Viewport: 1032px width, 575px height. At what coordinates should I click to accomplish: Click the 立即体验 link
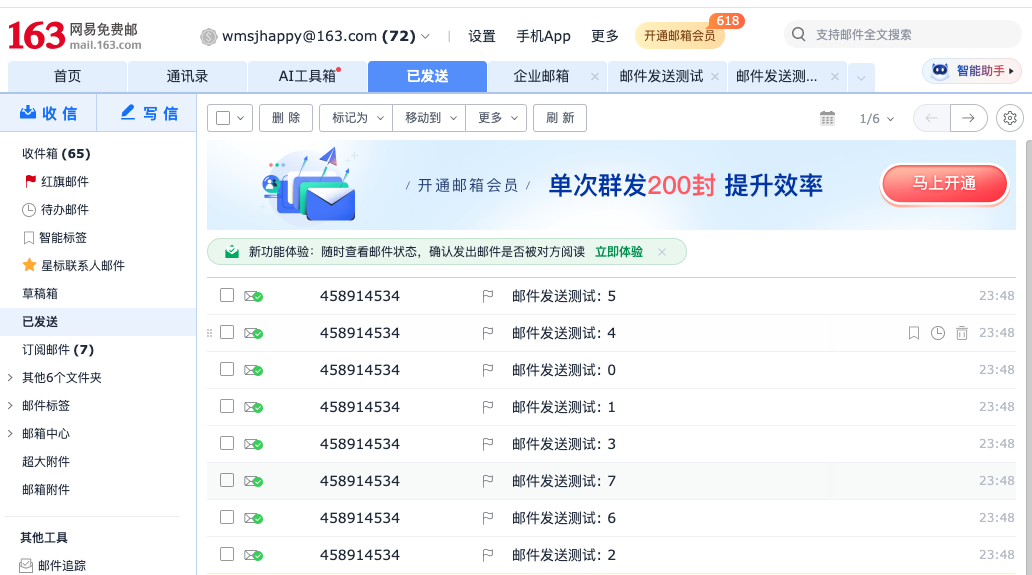[x=619, y=252]
